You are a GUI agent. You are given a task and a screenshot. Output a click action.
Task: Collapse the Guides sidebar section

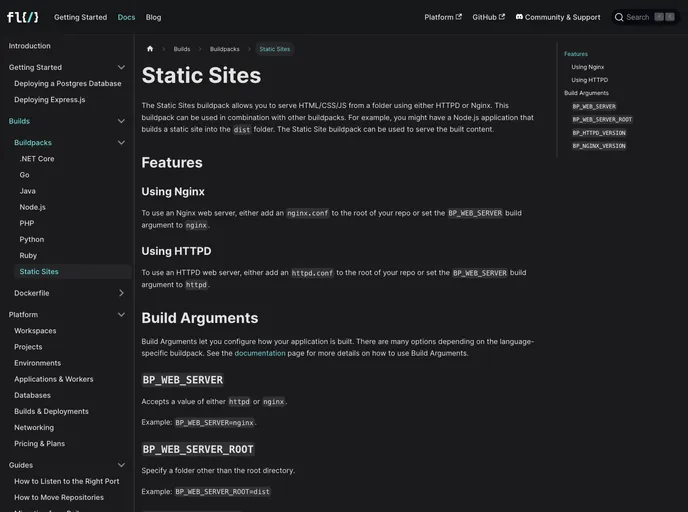pos(121,465)
